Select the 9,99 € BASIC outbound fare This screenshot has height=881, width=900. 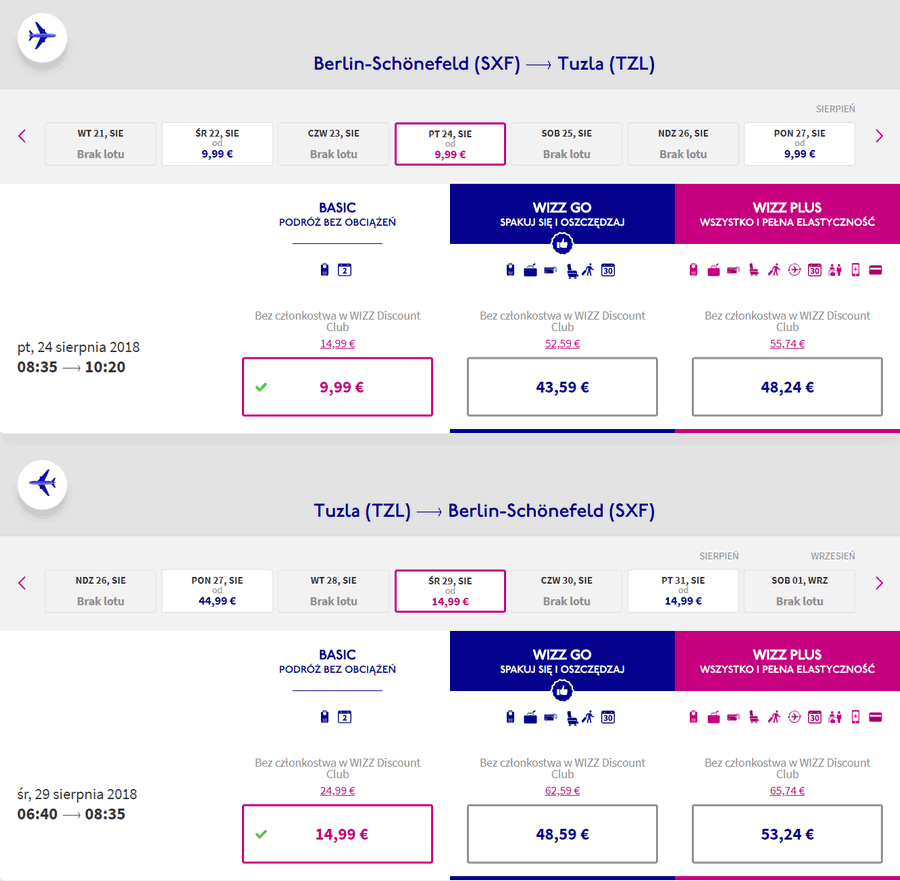[338, 387]
